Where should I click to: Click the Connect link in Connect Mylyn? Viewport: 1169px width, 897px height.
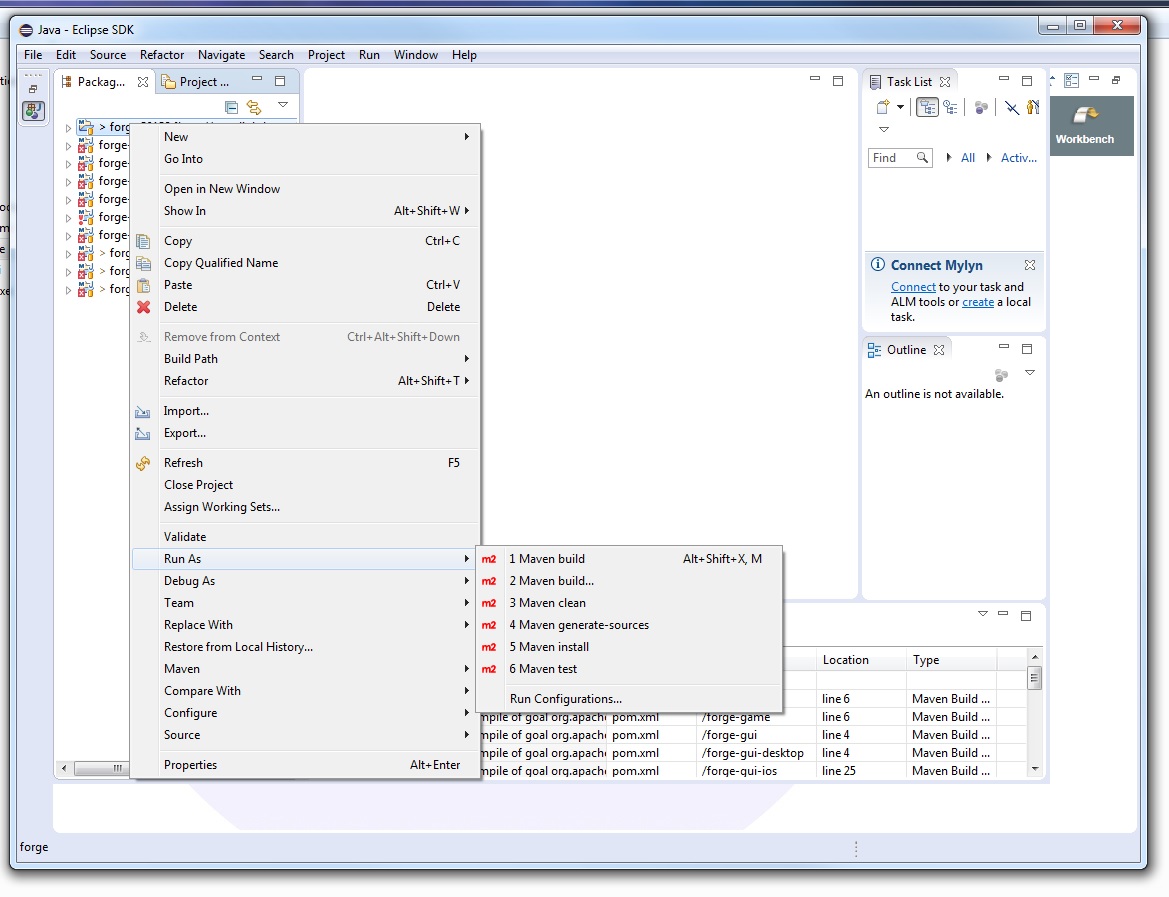(913, 287)
